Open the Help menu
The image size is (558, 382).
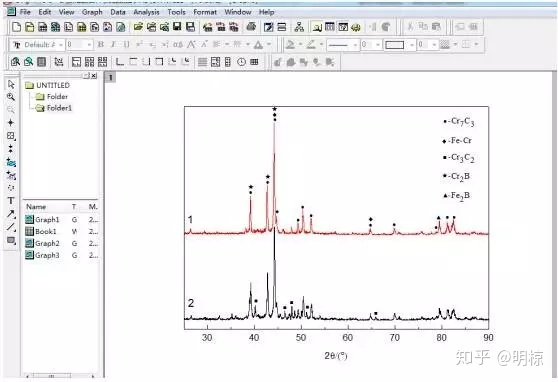[266, 12]
